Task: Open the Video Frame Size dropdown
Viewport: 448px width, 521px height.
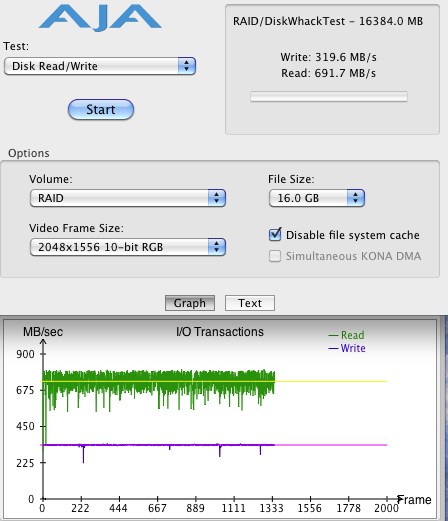Action: point(128,247)
